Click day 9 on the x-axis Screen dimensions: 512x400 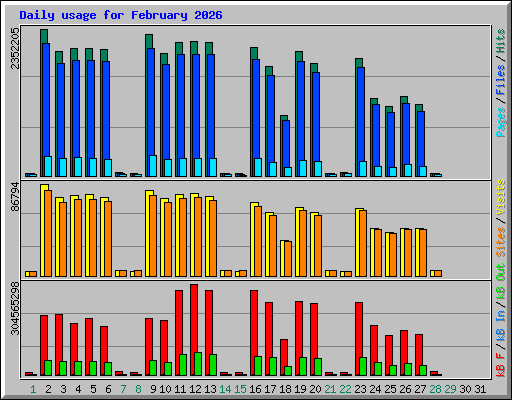153,389
